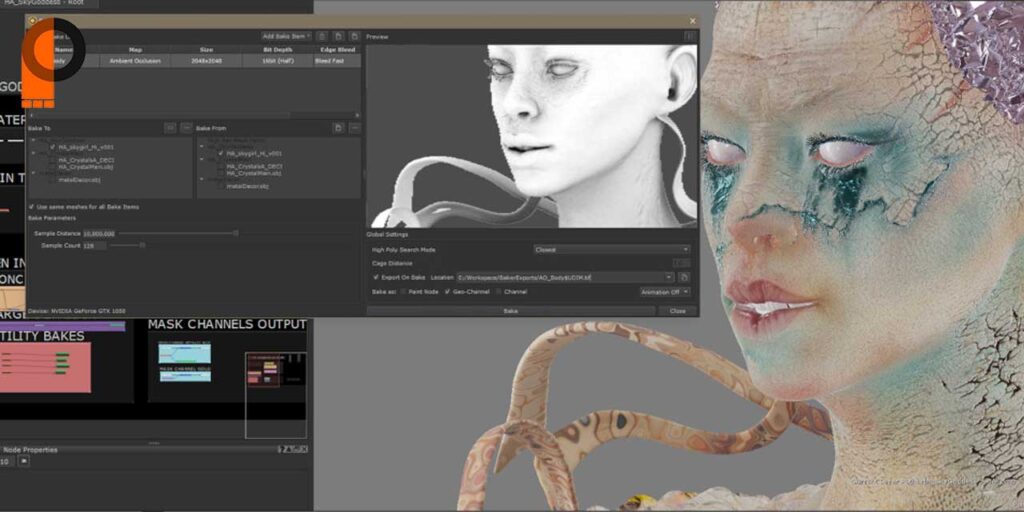1024x512 pixels.
Task: Click the Bake button
Action: [511, 311]
